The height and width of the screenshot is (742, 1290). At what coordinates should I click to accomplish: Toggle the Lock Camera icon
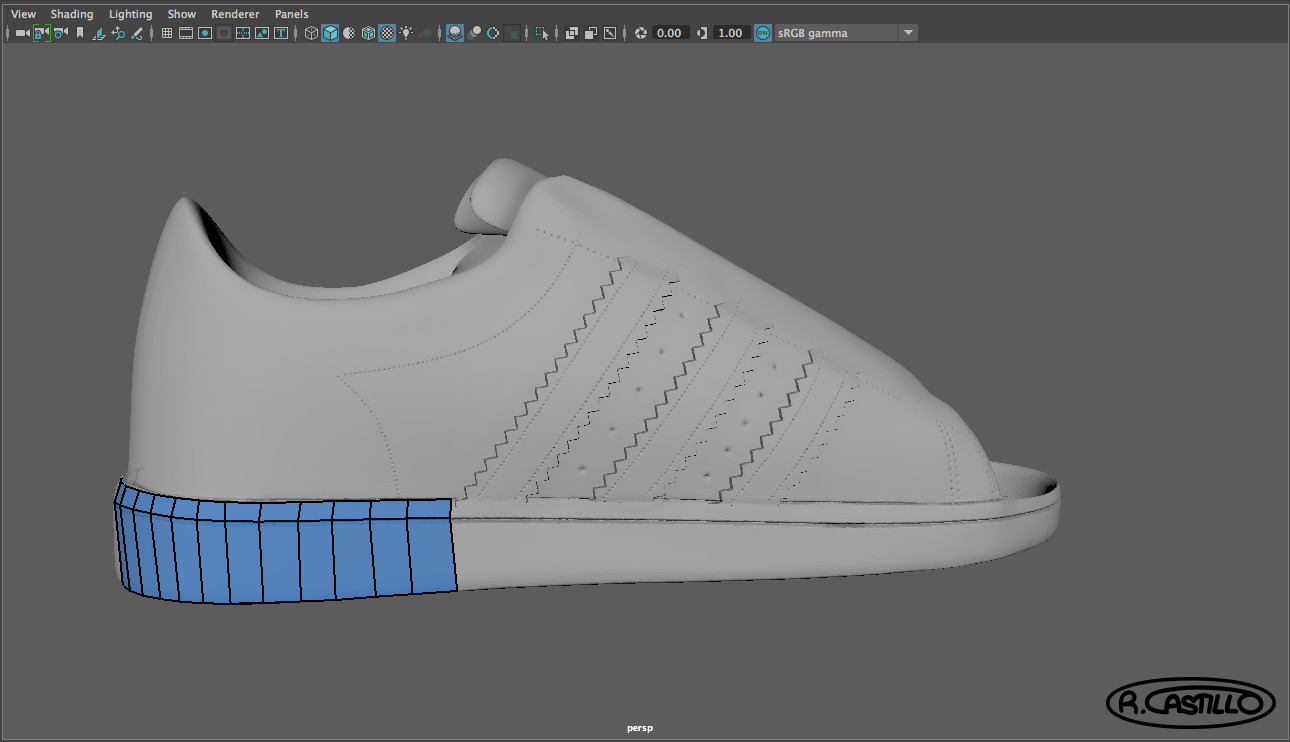pos(42,33)
